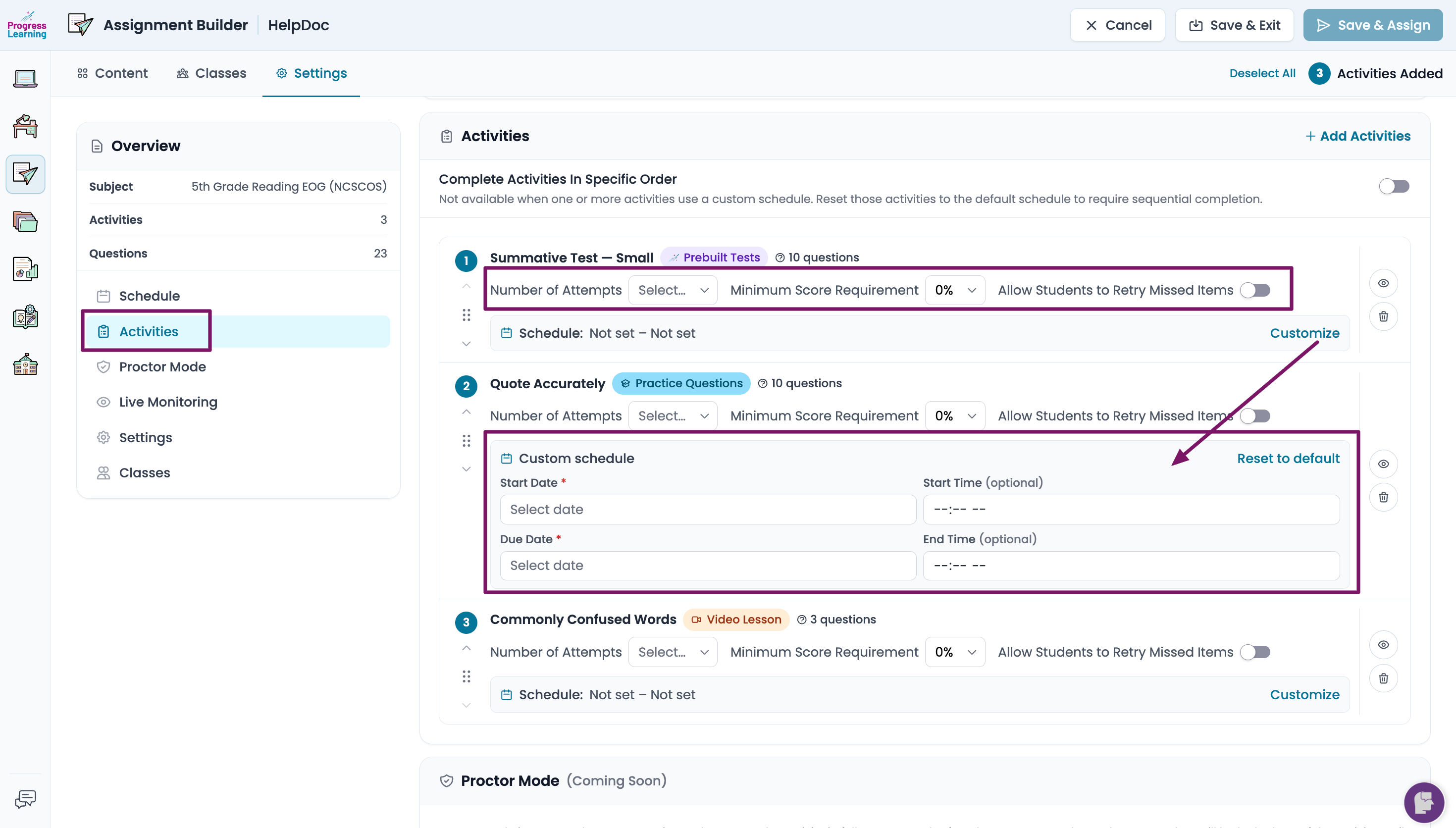Screen dimensions: 1456x828
Task: Click the Progress Learning logo
Action: (26, 25)
